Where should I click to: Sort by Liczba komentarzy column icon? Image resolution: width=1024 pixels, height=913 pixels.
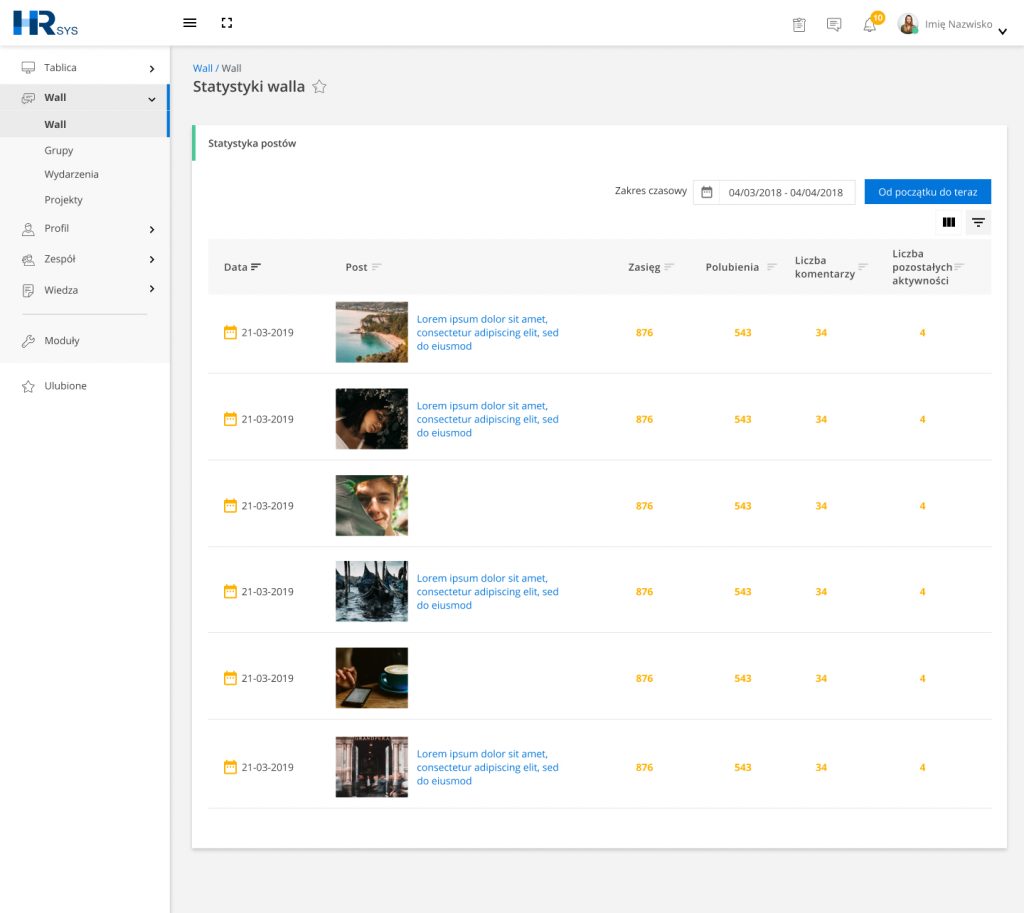863,266
